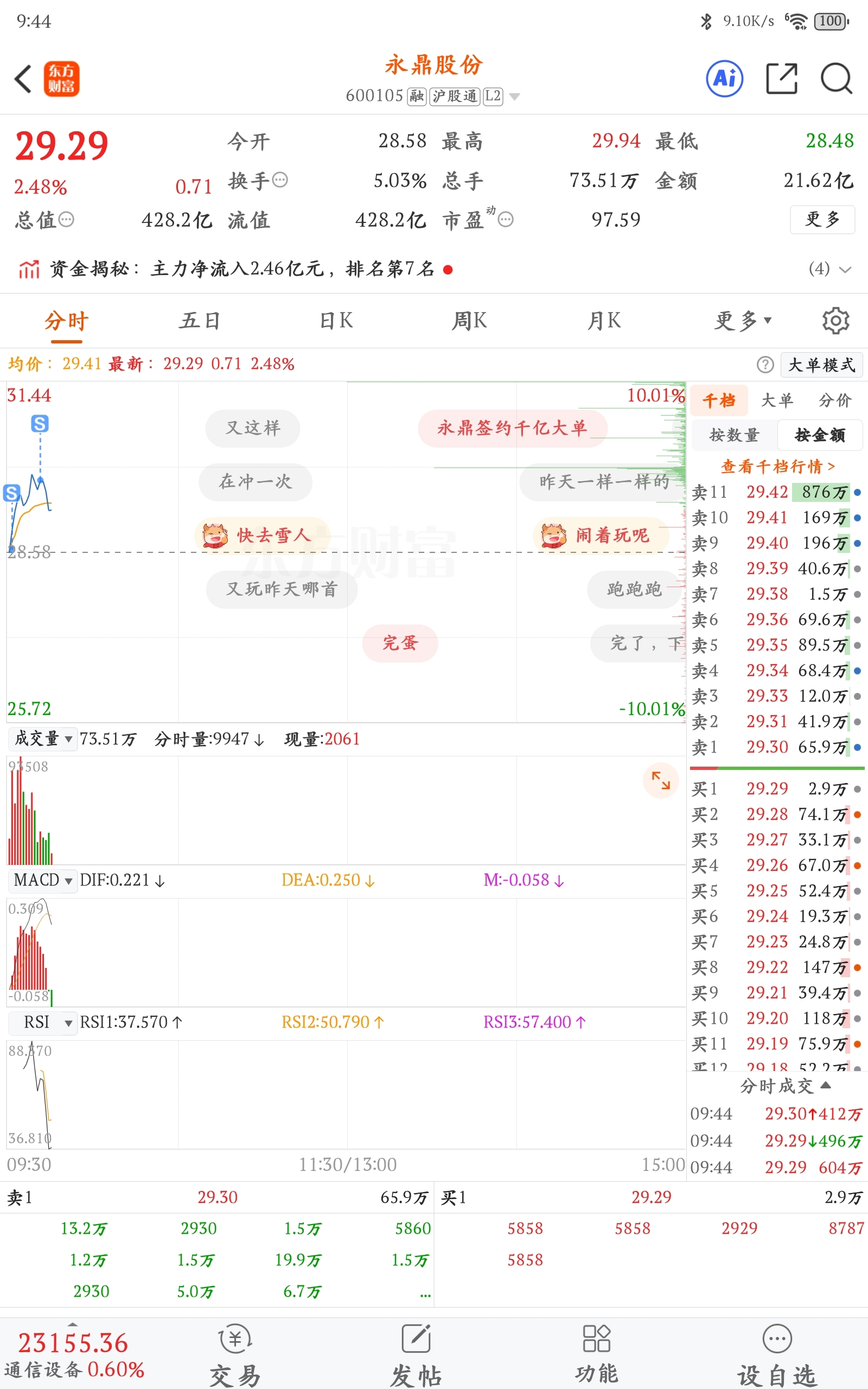The width and height of the screenshot is (868, 1389).
Task: Tap the 永鼎签约千亿大单 comment bubble
Action: click(513, 428)
